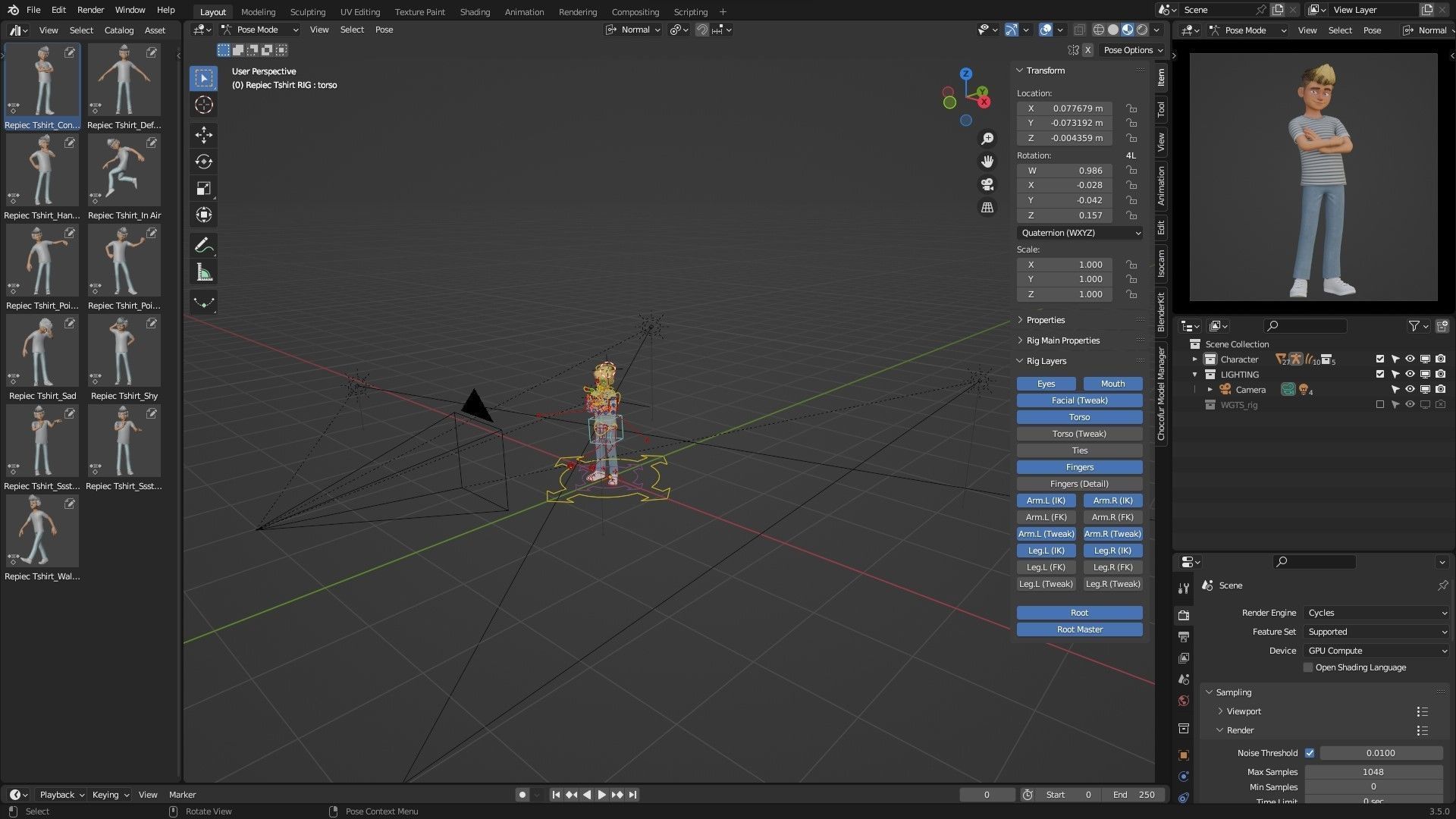Open the Pose Mode dropdown in main viewport
Screen dimensions: 1456x819
point(260,30)
